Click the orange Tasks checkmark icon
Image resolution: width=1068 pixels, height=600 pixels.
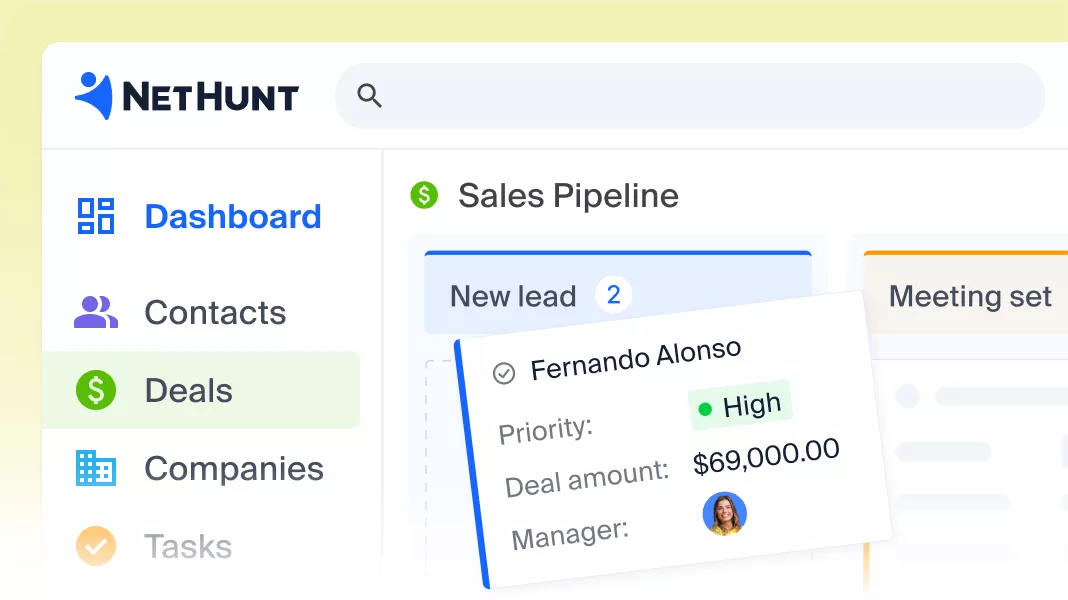[96, 546]
